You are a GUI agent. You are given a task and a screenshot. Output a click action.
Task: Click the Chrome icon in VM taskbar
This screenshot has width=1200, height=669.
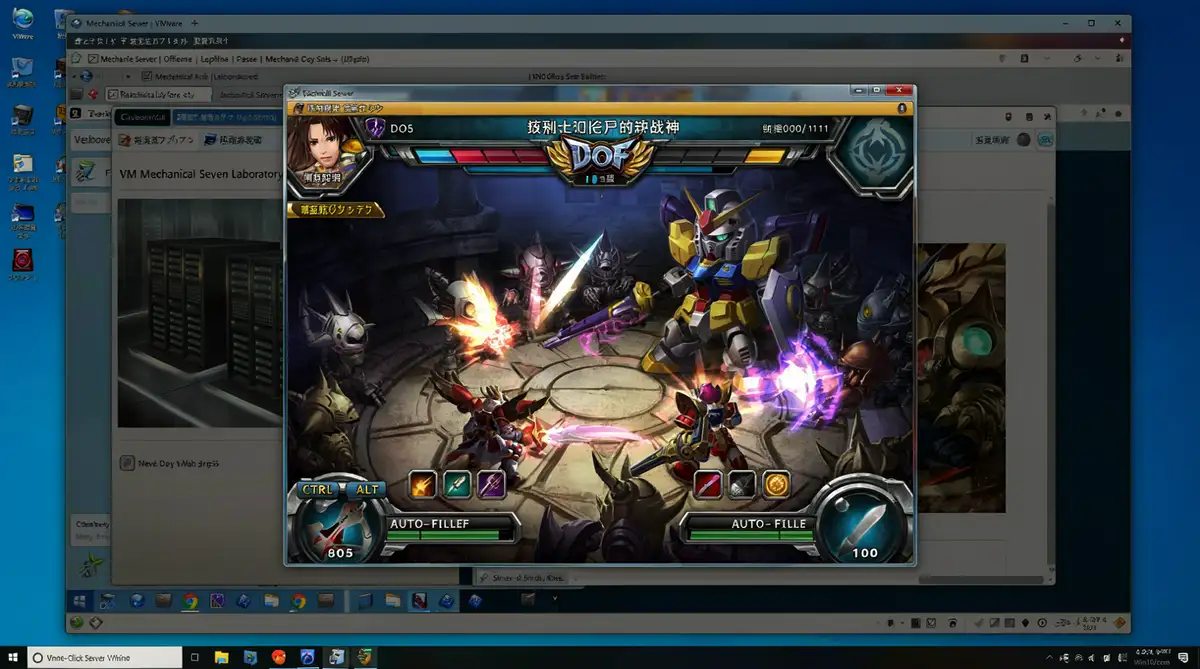click(x=190, y=601)
